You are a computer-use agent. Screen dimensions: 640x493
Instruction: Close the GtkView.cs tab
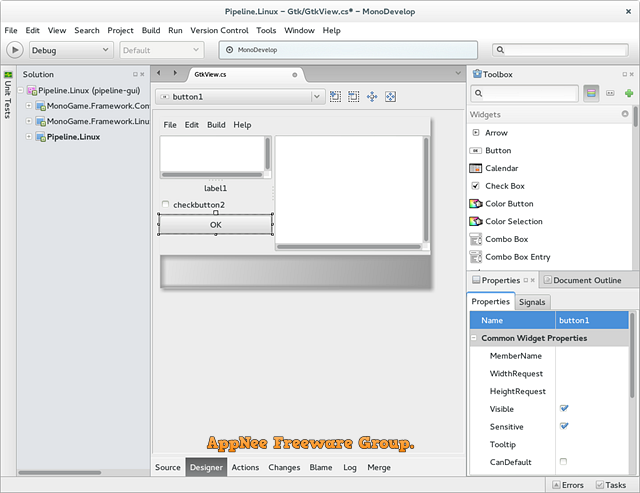click(295, 75)
